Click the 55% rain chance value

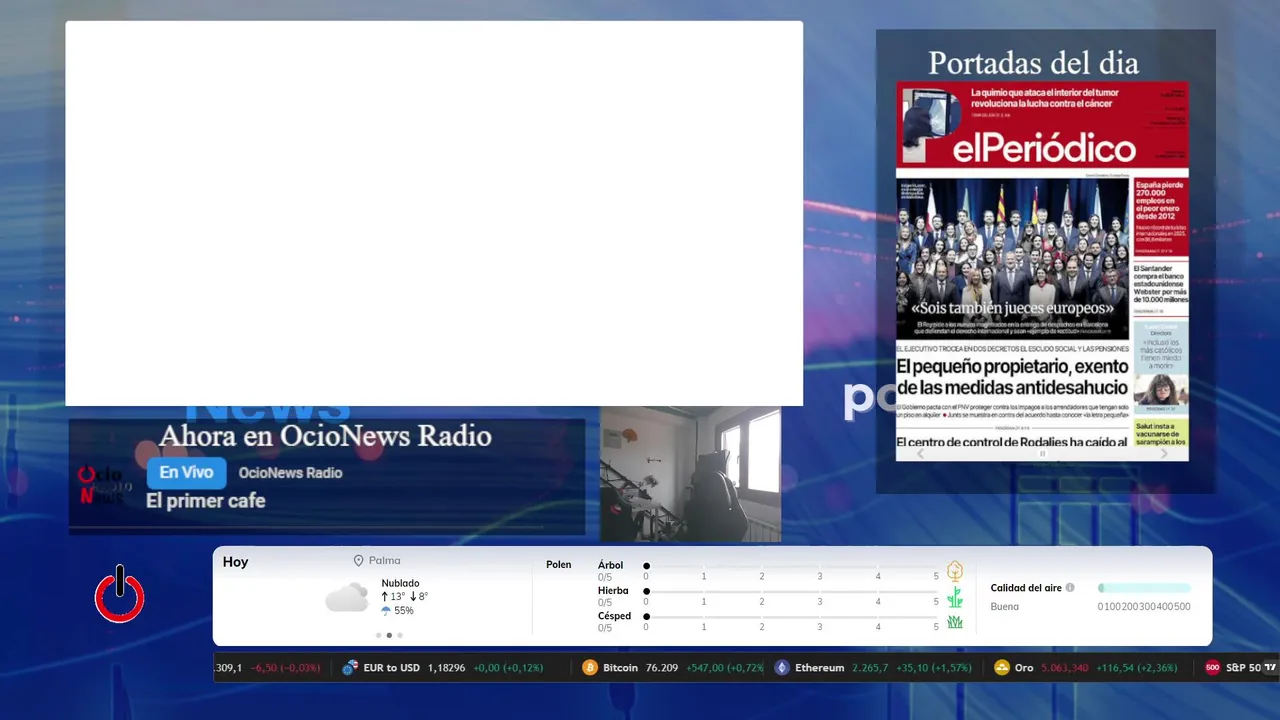(x=403, y=611)
